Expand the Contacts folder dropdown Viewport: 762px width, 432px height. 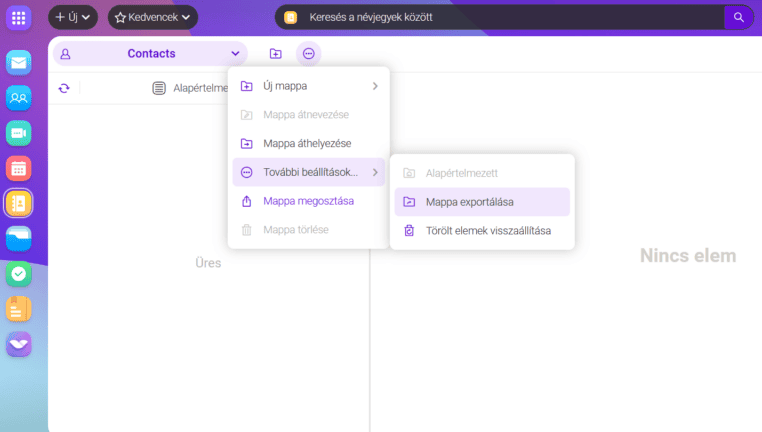tap(235, 54)
